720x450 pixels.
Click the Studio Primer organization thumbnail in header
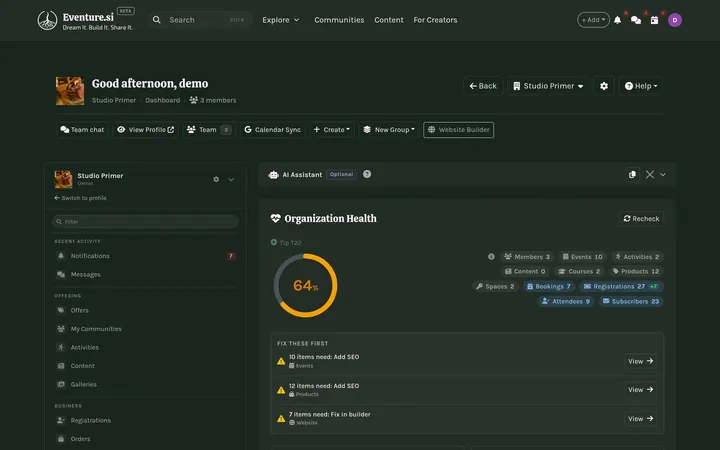70,91
